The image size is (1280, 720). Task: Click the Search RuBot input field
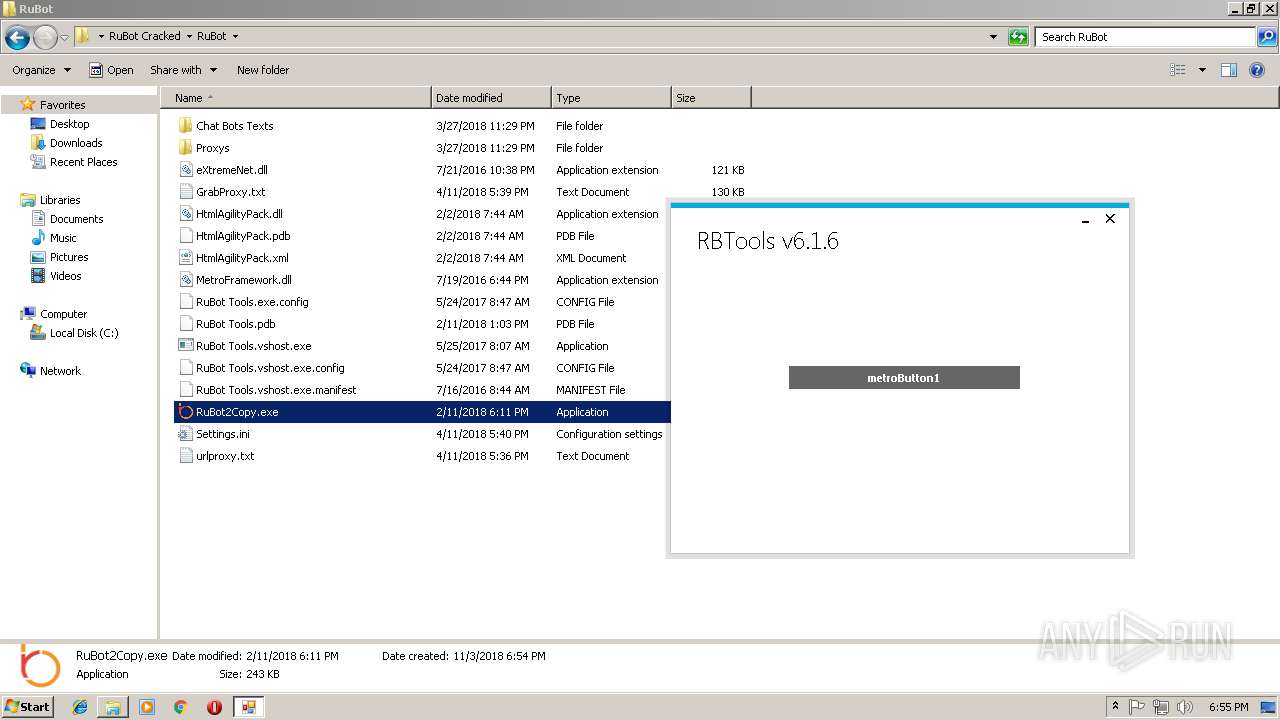pos(1146,37)
